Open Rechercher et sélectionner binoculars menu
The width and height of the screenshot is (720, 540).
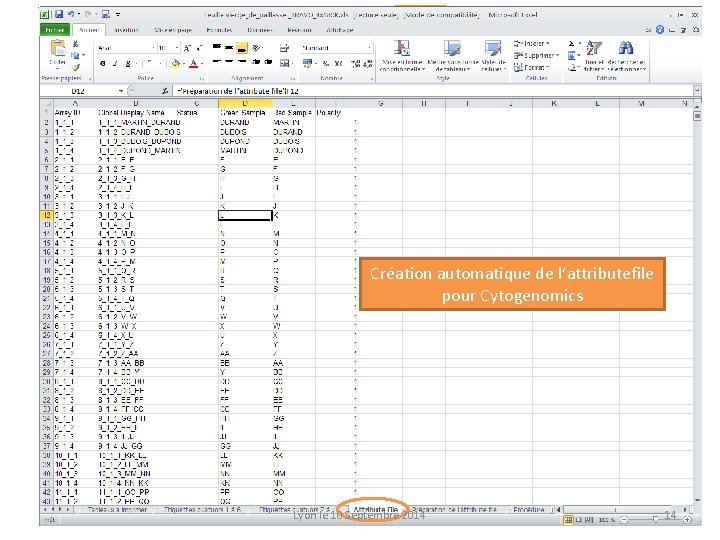(626, 56)
